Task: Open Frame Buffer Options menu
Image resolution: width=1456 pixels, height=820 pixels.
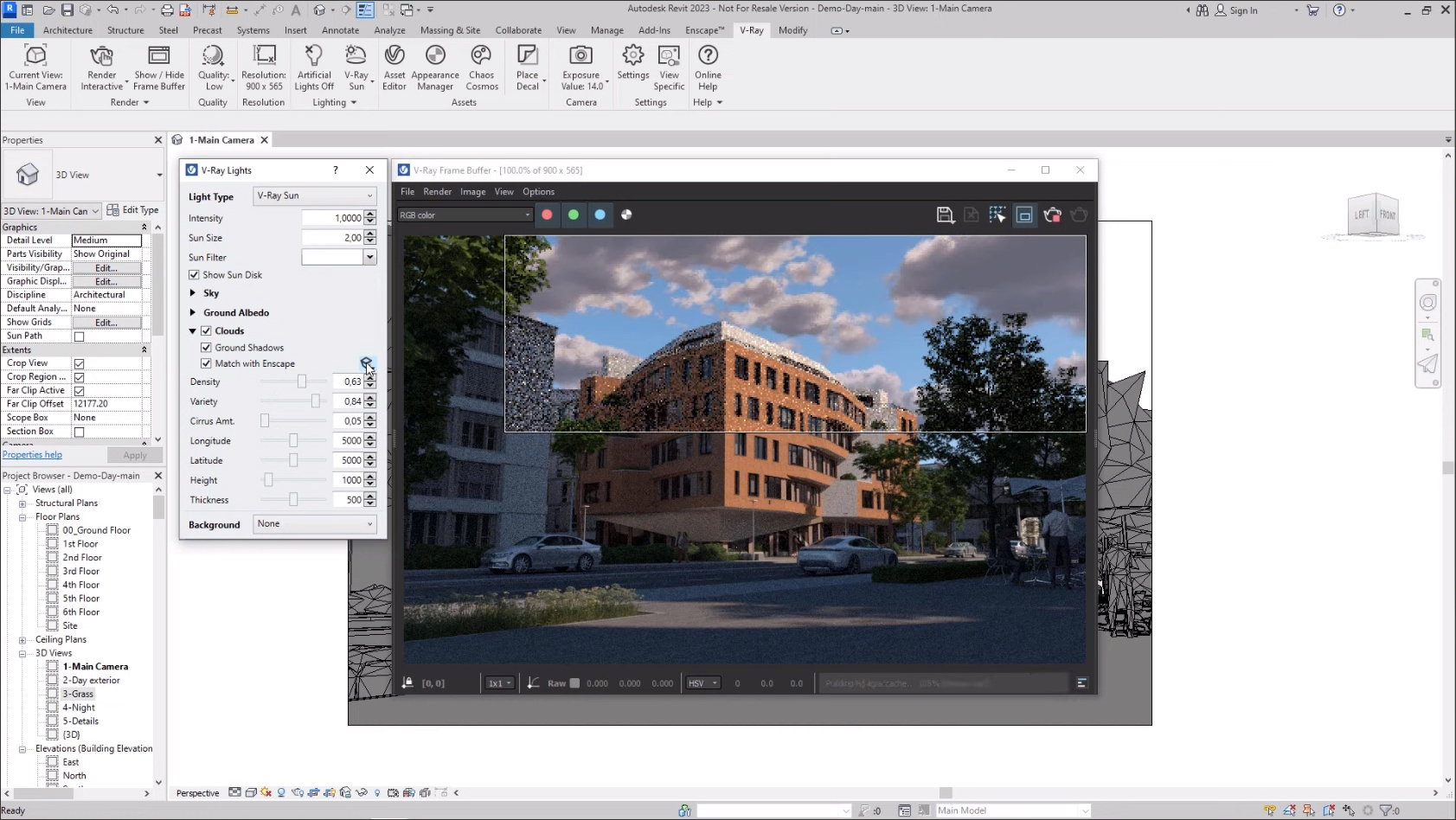Action: (538, 192)
